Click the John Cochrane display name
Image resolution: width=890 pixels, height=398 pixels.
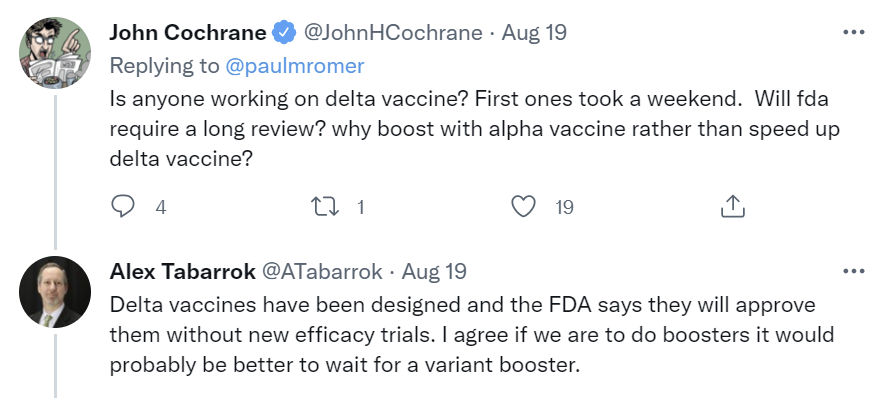[188, 32]
